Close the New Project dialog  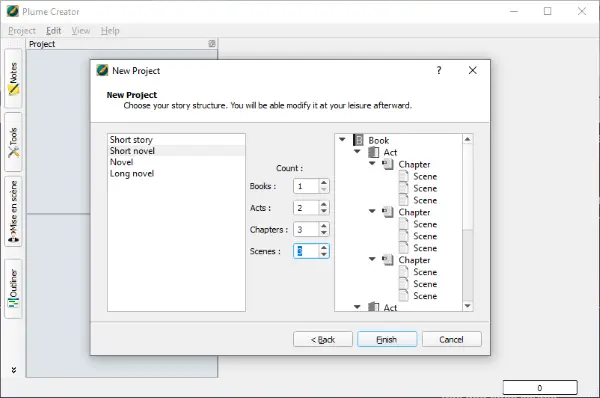473,70
